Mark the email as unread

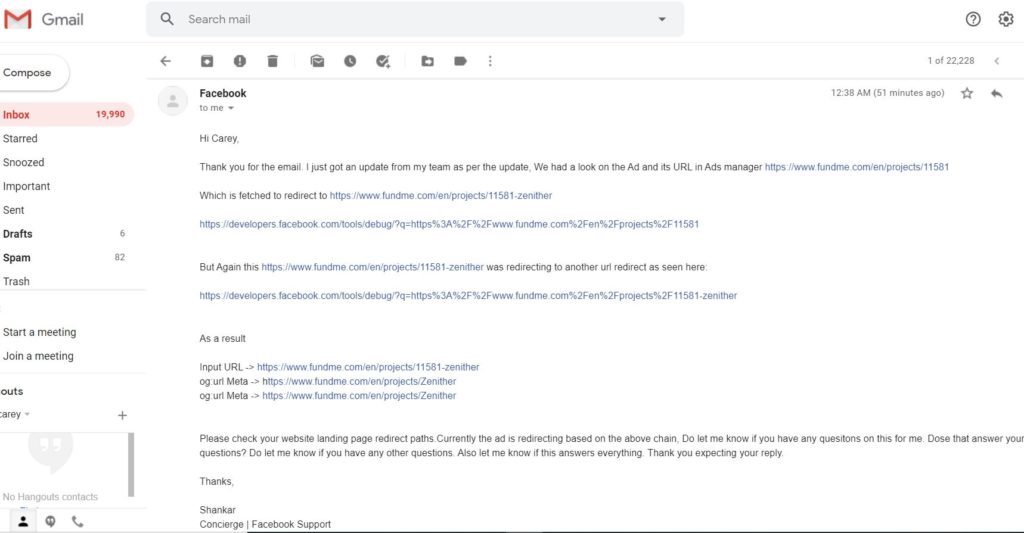pos(317,61)
